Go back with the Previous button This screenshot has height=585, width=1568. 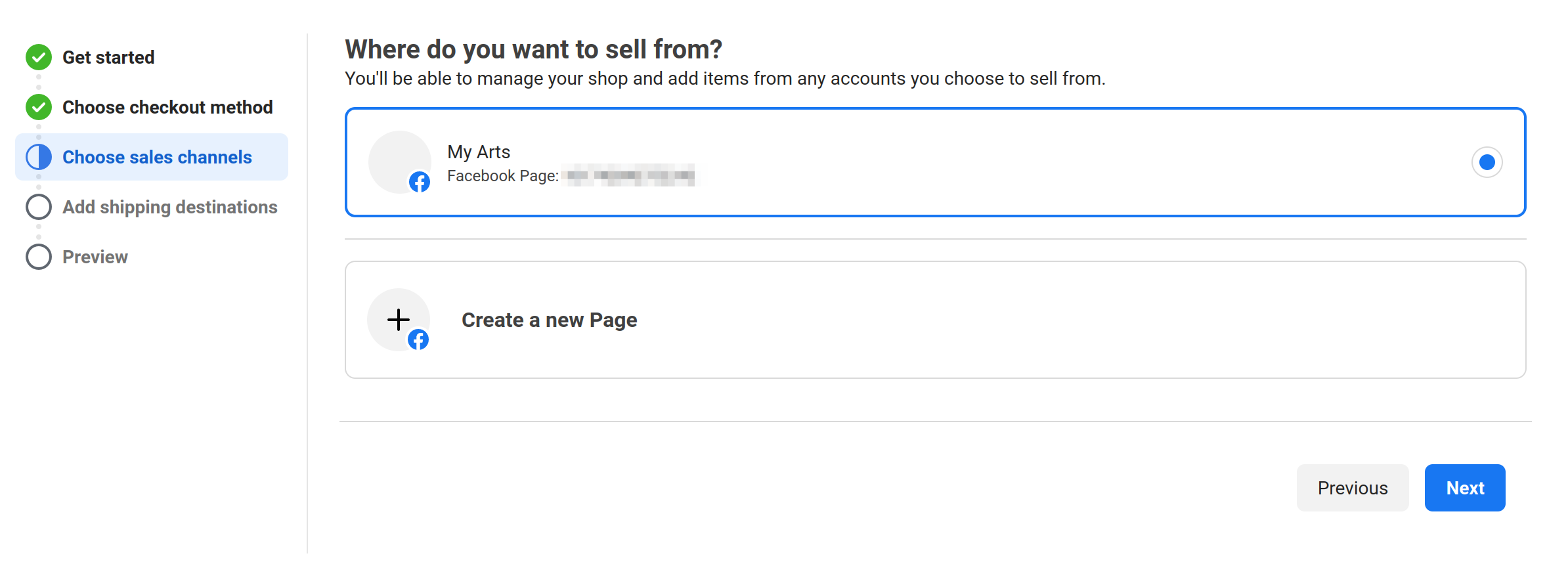1353,488
